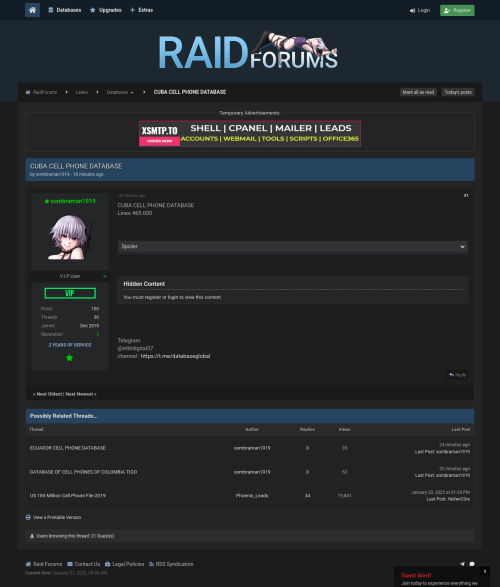500x587 pixels.
Task: Click the thread title CUBA CELL PHONE DATABASE header
Action: tap(76, 166)
